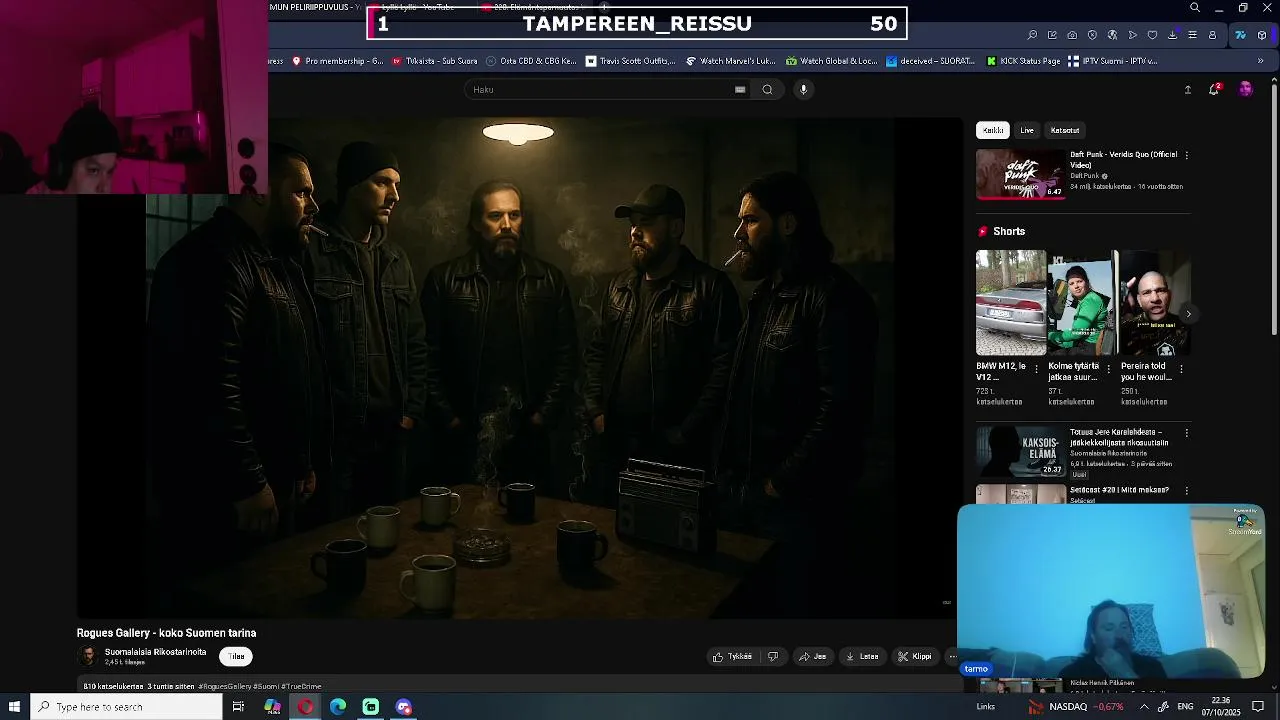Screen dimensions: 1280x720
Task: Select the Live filter chip
Action: [1027, 130]
